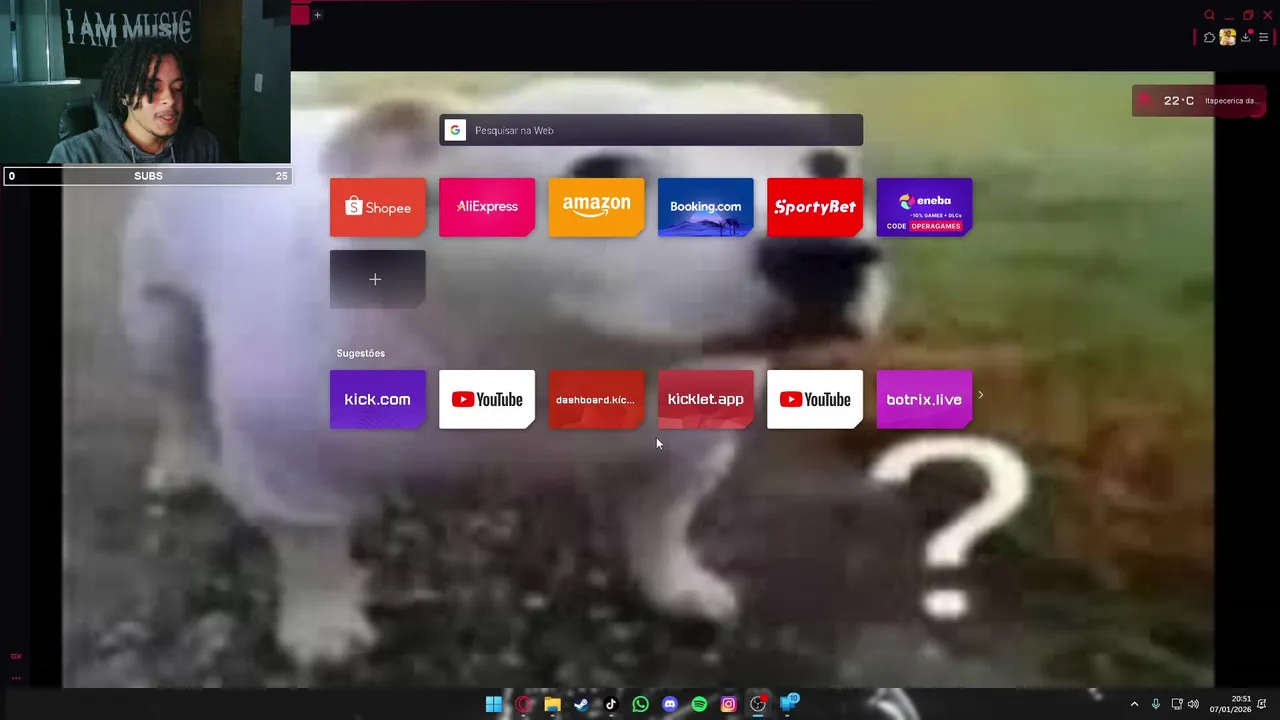The height and width of the screenshot is (720, 1280).
Task: Open the Booking.com speed dial tile
Action: click(x=705, y=207)
